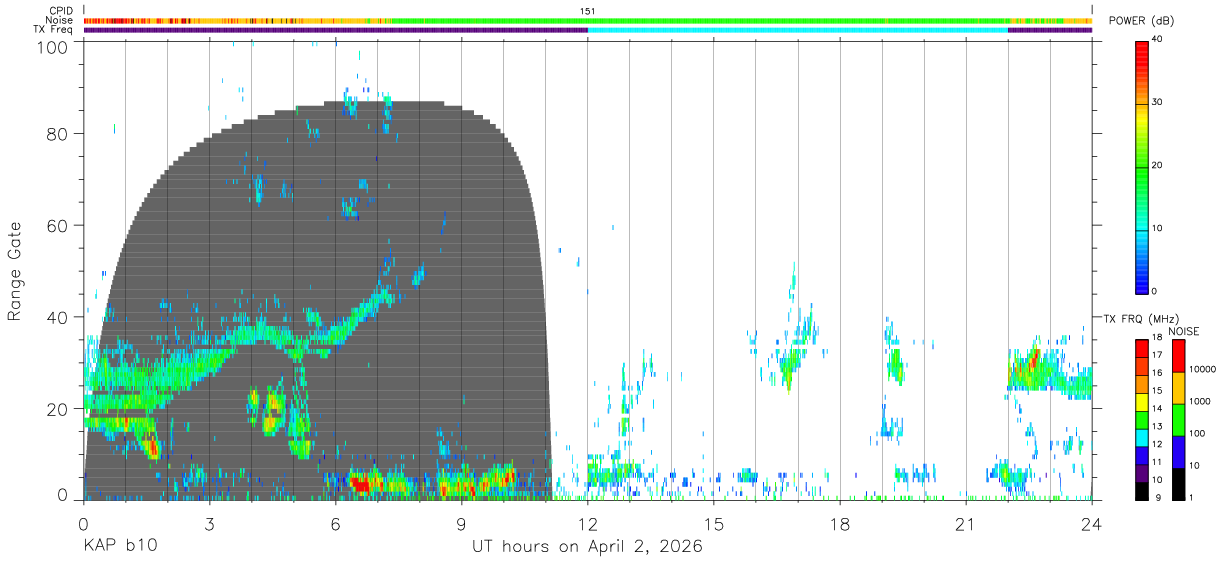The height and width of the screenshot is (567, 1228).
Task: Click the cyan TX Freq strip after 12 UT
Action: (x=798, y=30)
